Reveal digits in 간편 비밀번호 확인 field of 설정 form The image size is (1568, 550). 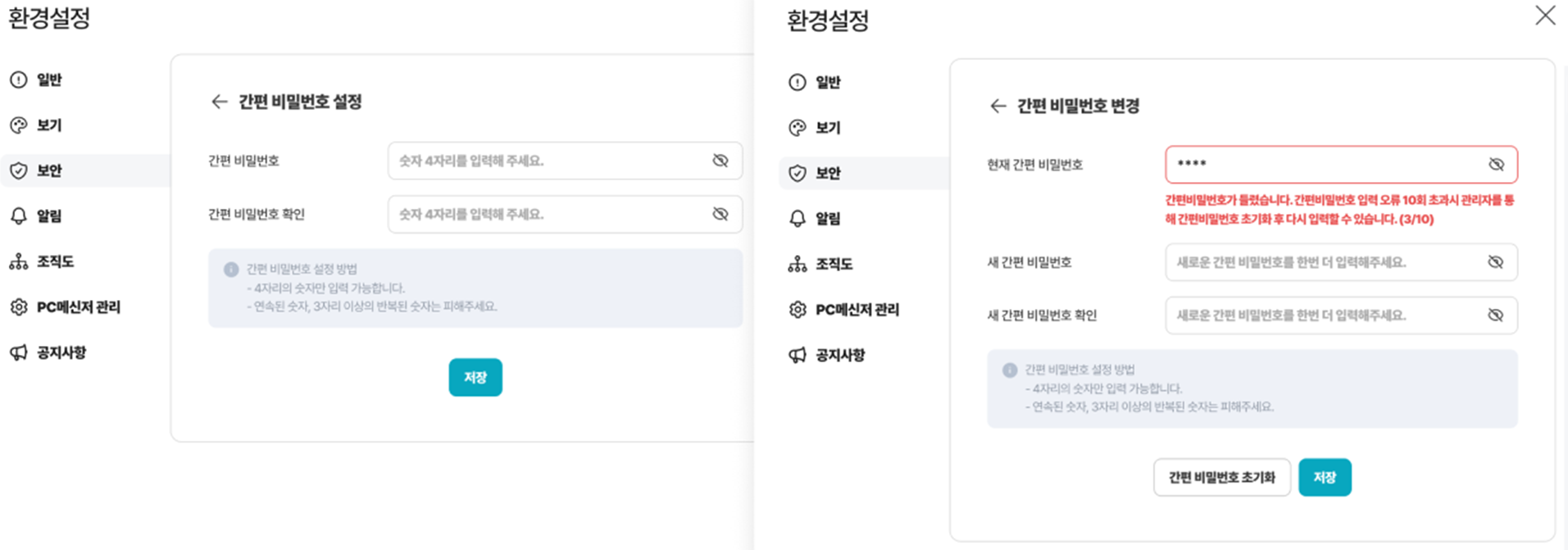click(720, 214)
